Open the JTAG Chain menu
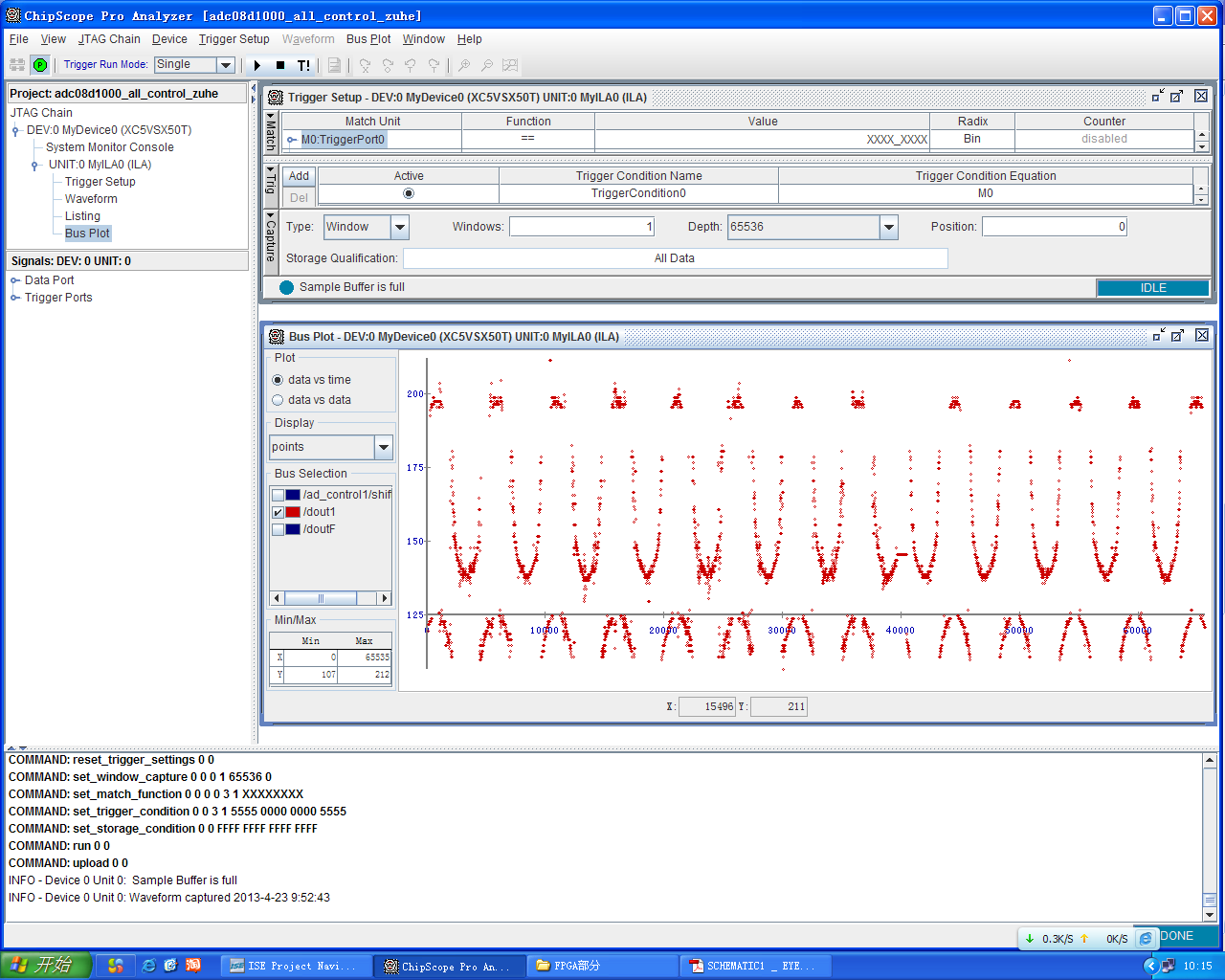 [109, 39]
